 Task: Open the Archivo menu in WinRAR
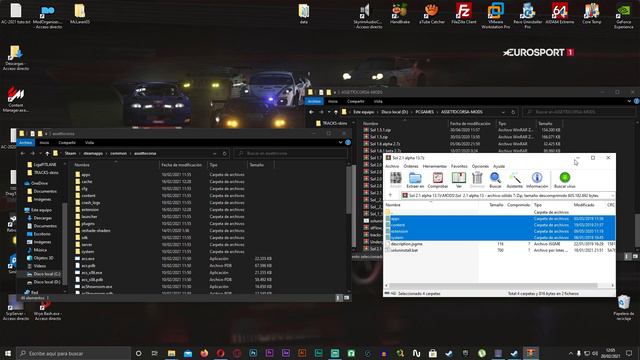pos(392,166)
